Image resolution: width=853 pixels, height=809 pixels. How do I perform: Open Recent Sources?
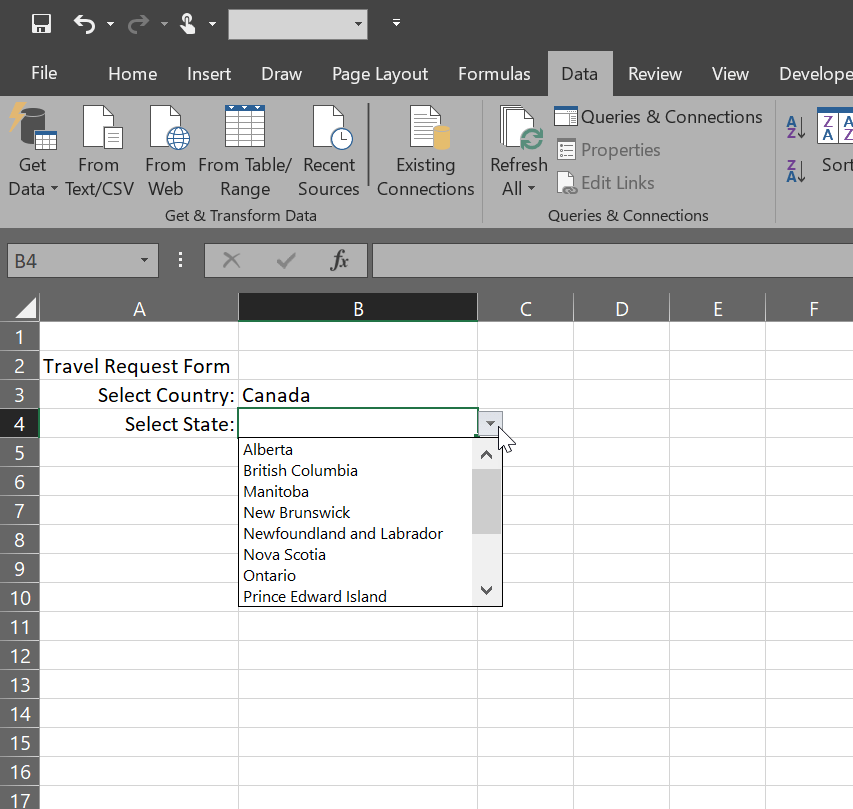pyautogui.click(x=329, y=151)
